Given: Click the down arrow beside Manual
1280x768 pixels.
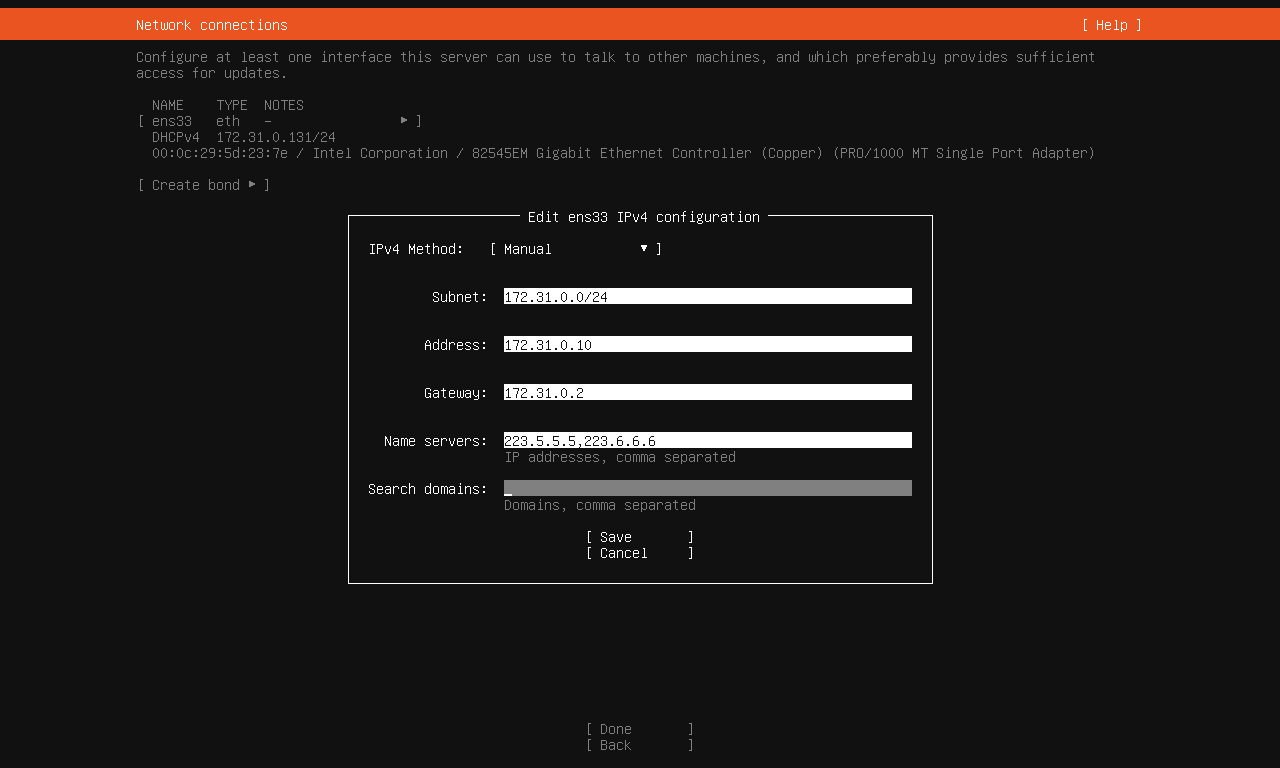Looking at the screenshot, I should (644, 249).
